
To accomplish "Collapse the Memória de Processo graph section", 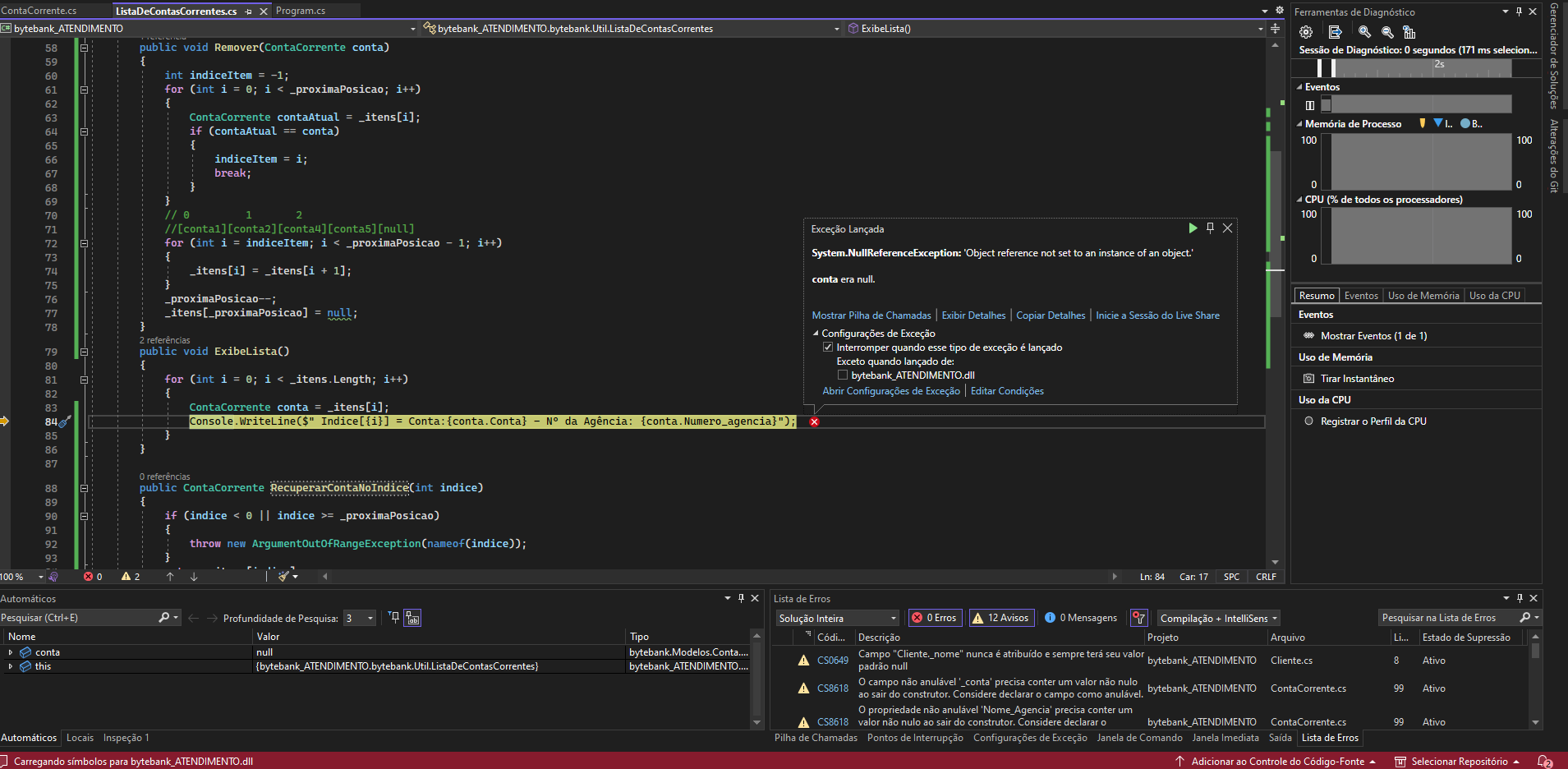I will [x=1299, y=124].
